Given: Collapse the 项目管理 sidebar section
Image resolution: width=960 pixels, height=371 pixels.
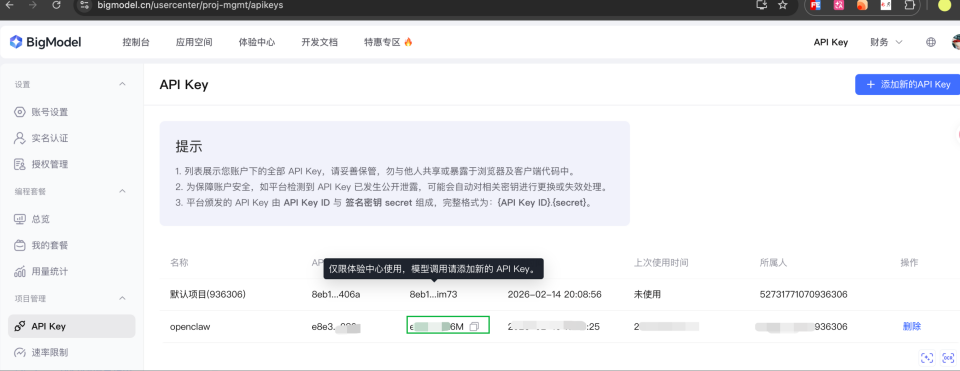Looking at the screenshot, I should (122, 298).
